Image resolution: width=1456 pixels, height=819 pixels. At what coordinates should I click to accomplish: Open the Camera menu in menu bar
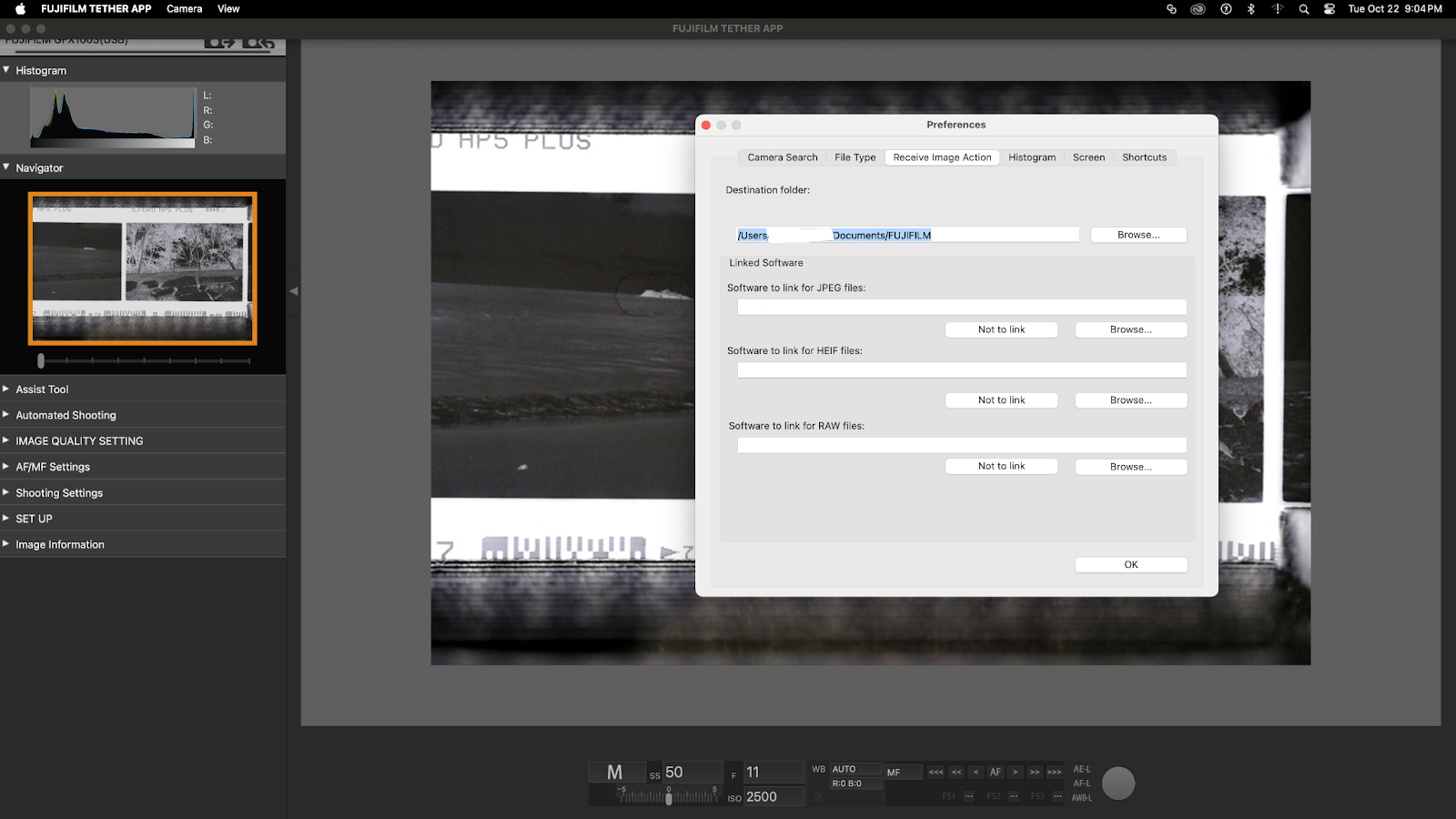pos(184,9)
